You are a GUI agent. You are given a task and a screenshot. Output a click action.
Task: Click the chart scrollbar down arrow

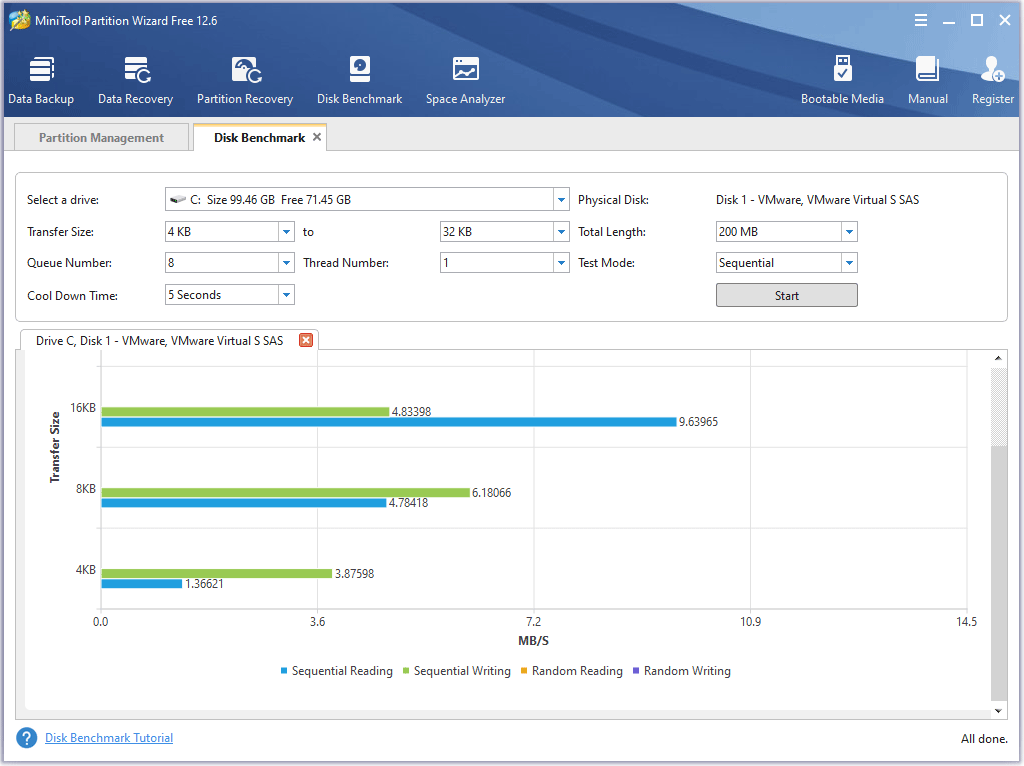coord(998,711)
